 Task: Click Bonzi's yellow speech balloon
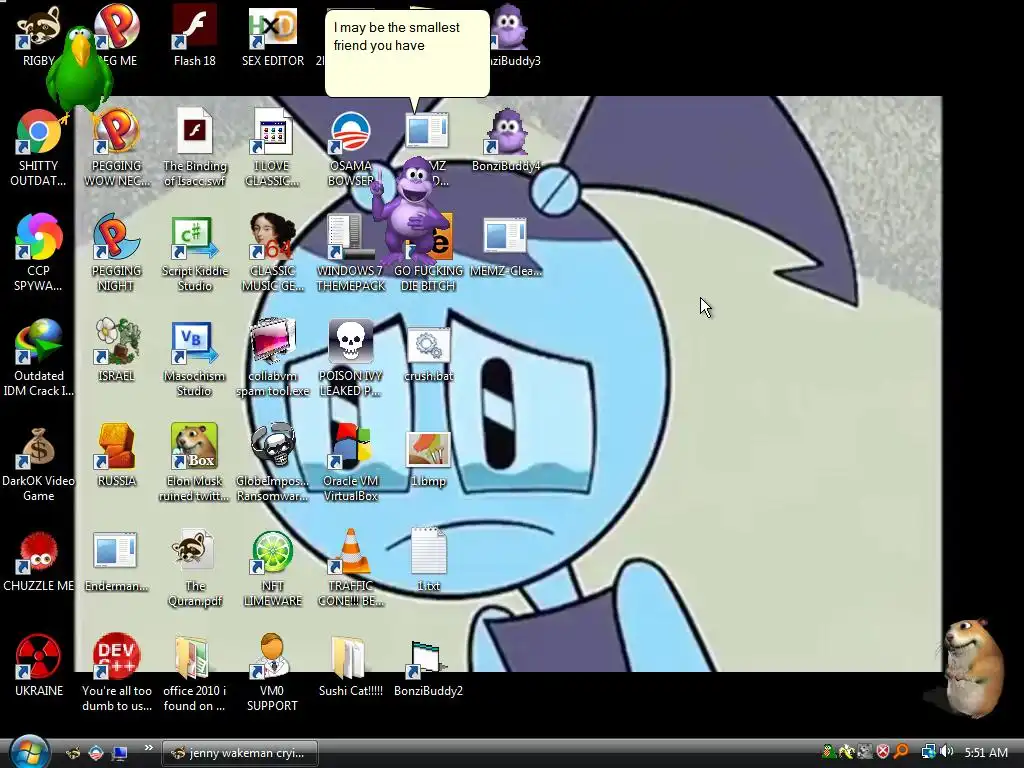[x=408, y=54]
